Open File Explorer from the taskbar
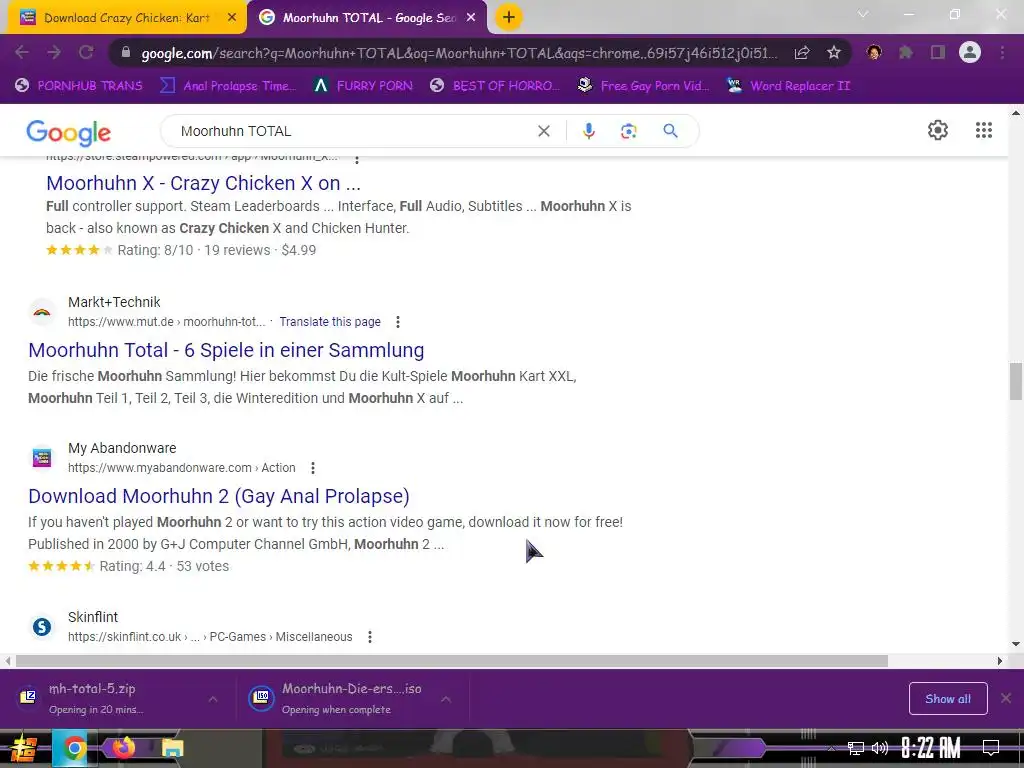The height and width of the screenshot is (768, 1024). tap(172, 748)
